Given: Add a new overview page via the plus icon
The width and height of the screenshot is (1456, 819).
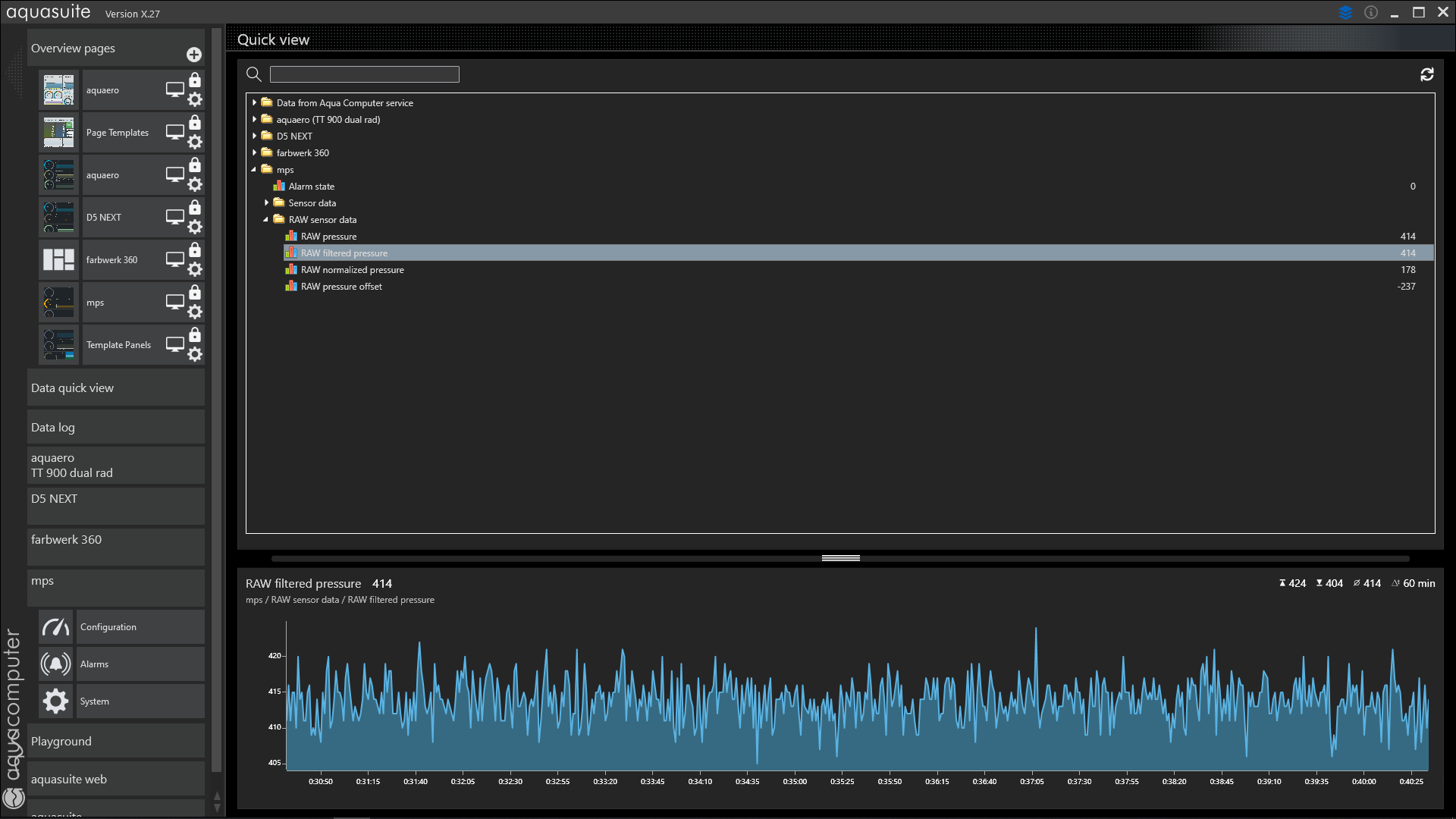Looking at the screenshot, I should tap(194, 55).
